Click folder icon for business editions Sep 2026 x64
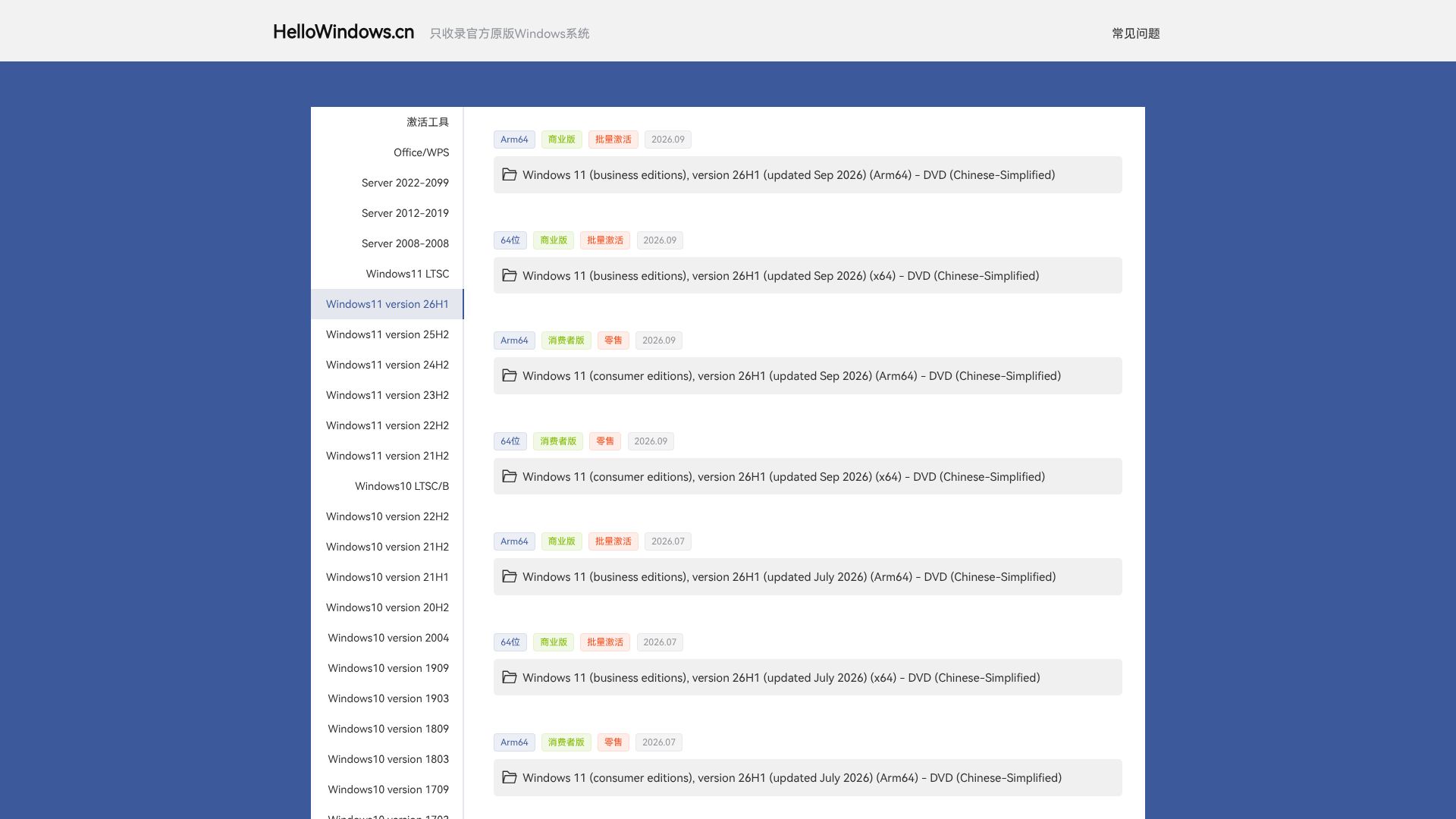This screenshot has width=1456, height=819. 510,275
